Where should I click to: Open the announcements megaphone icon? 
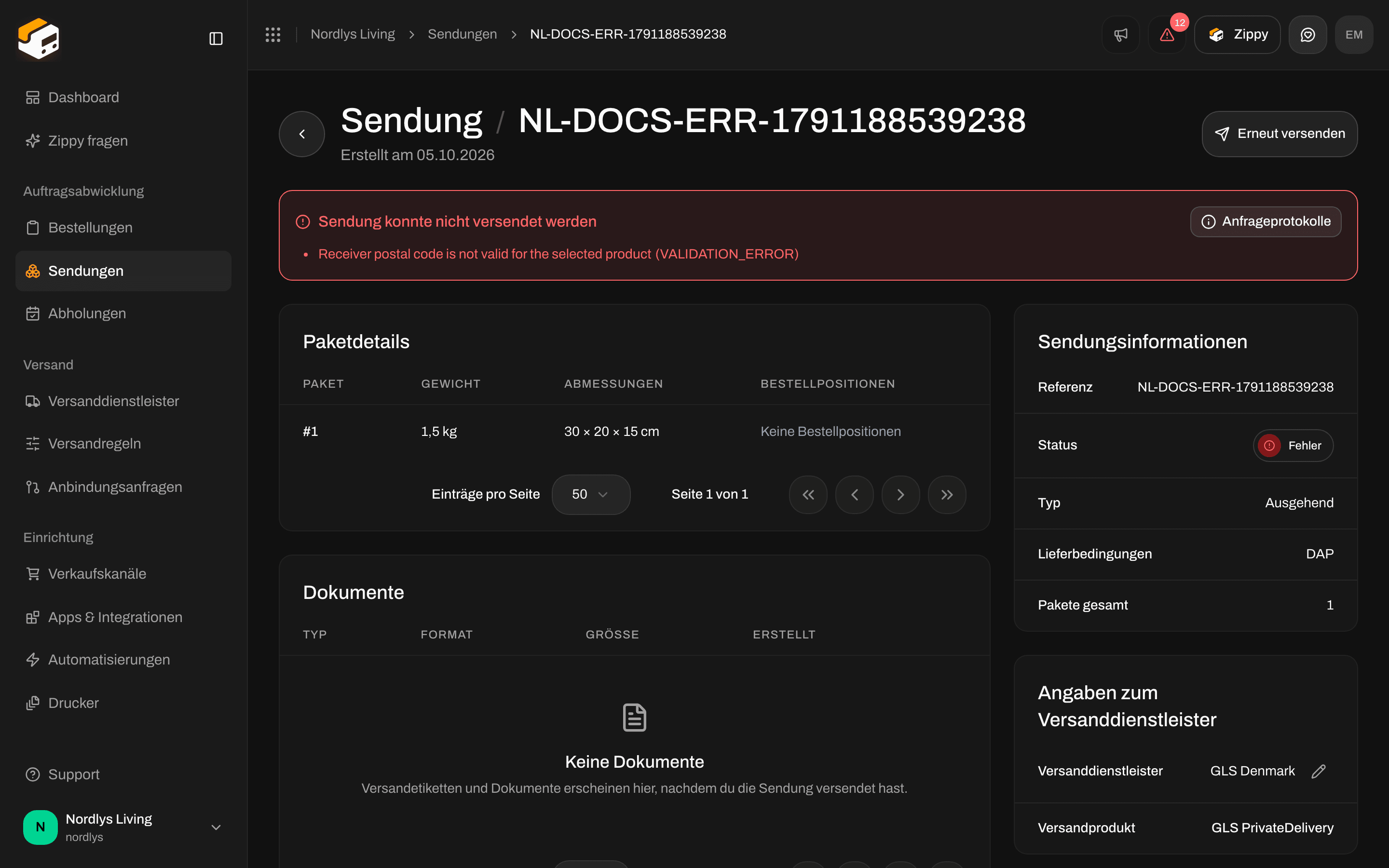(1120, 34)
